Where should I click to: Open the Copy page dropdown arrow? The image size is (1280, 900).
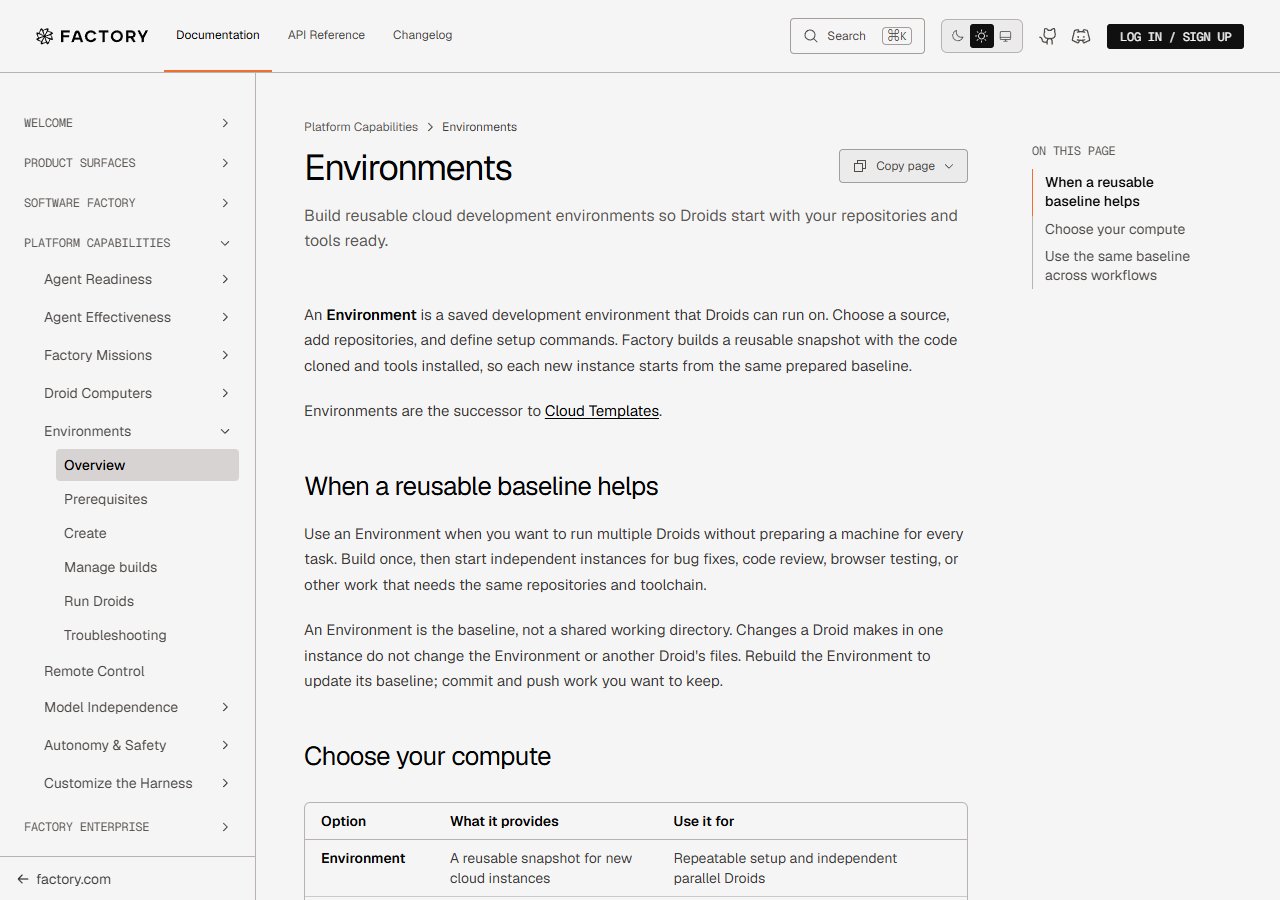click(949, 166)
